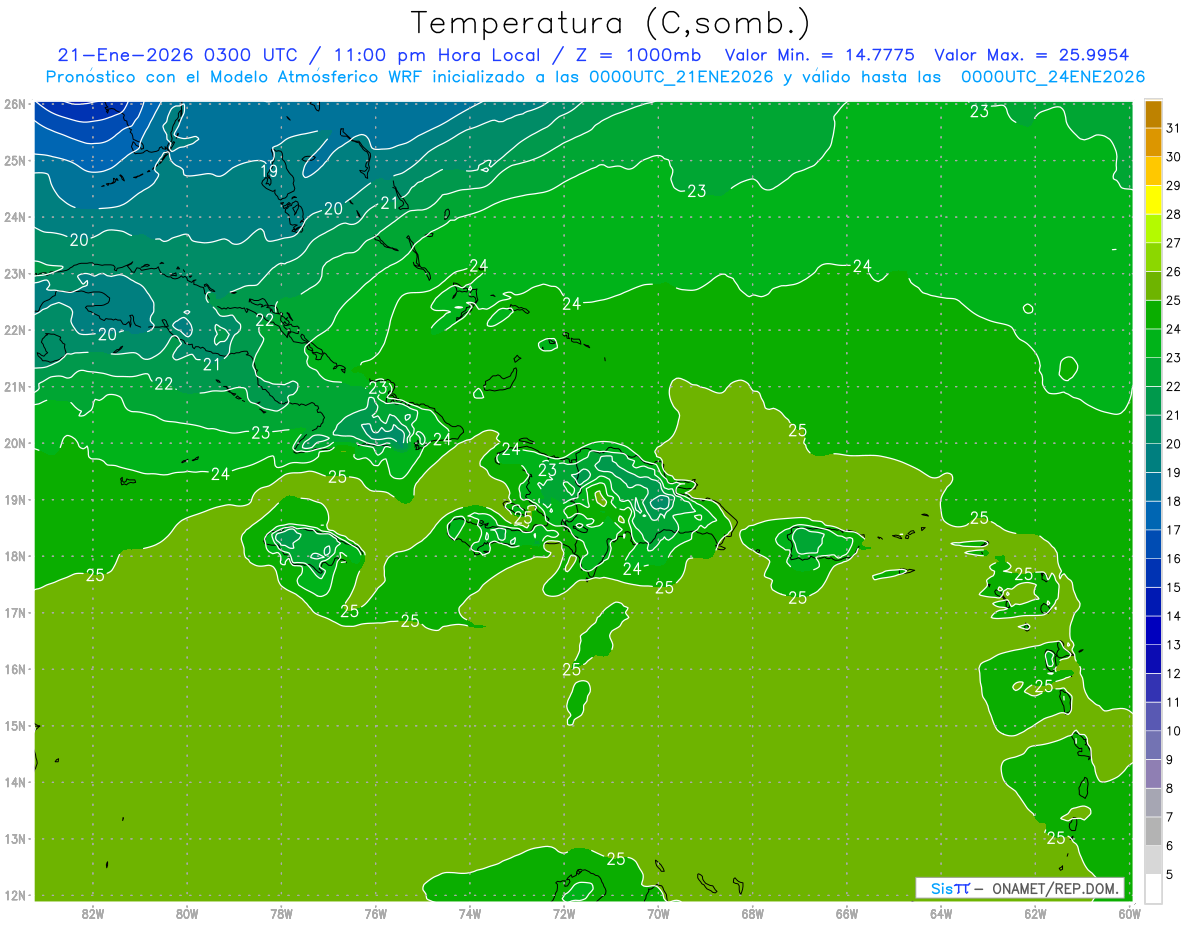Click the "60W" longitude axis label

(1128, 913)
